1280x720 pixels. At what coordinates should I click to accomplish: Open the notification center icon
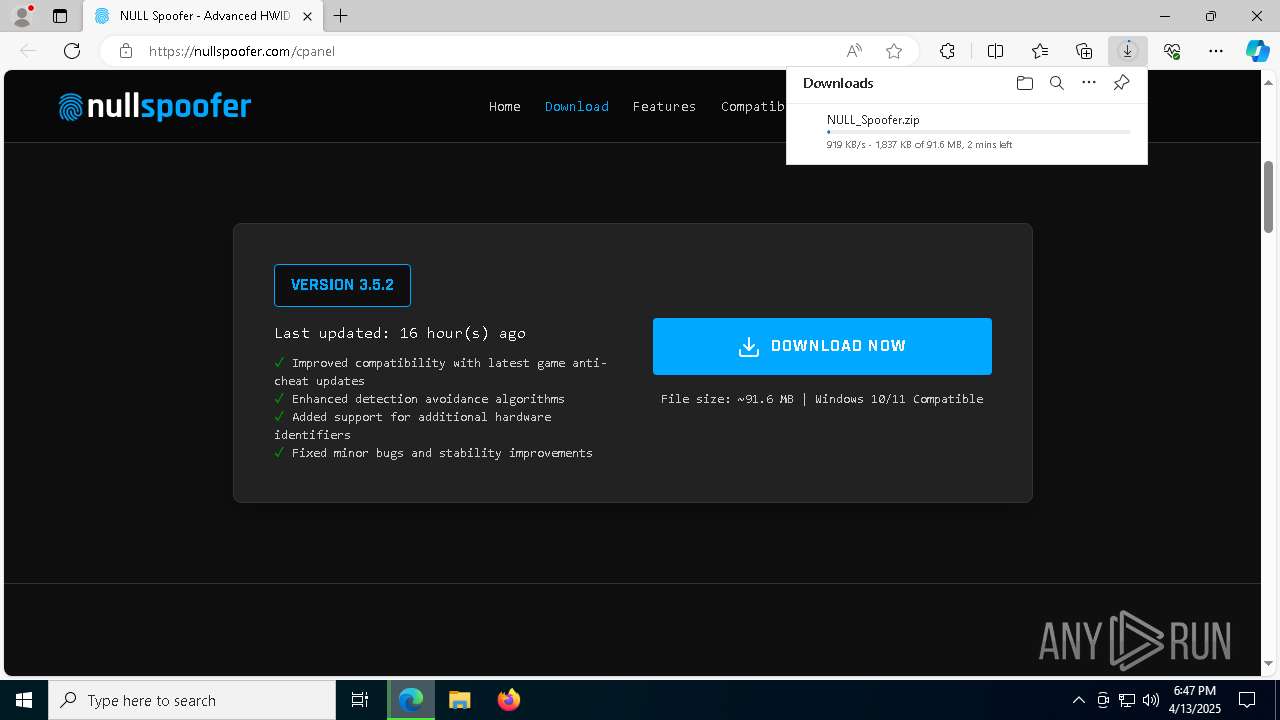pyautogui.click(x=1247, y=700)
